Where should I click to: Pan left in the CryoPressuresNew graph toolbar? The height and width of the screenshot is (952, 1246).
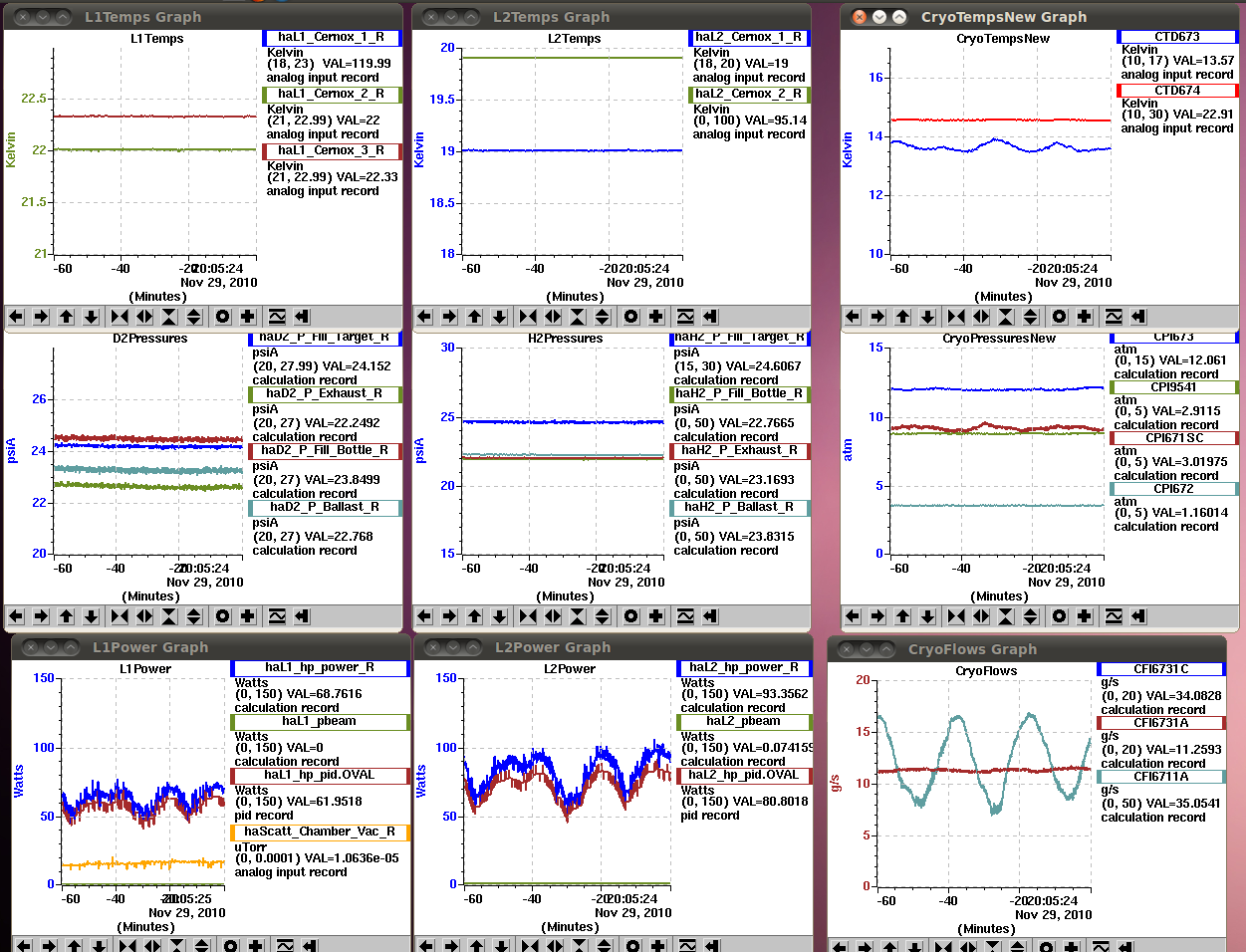point(853,616)
